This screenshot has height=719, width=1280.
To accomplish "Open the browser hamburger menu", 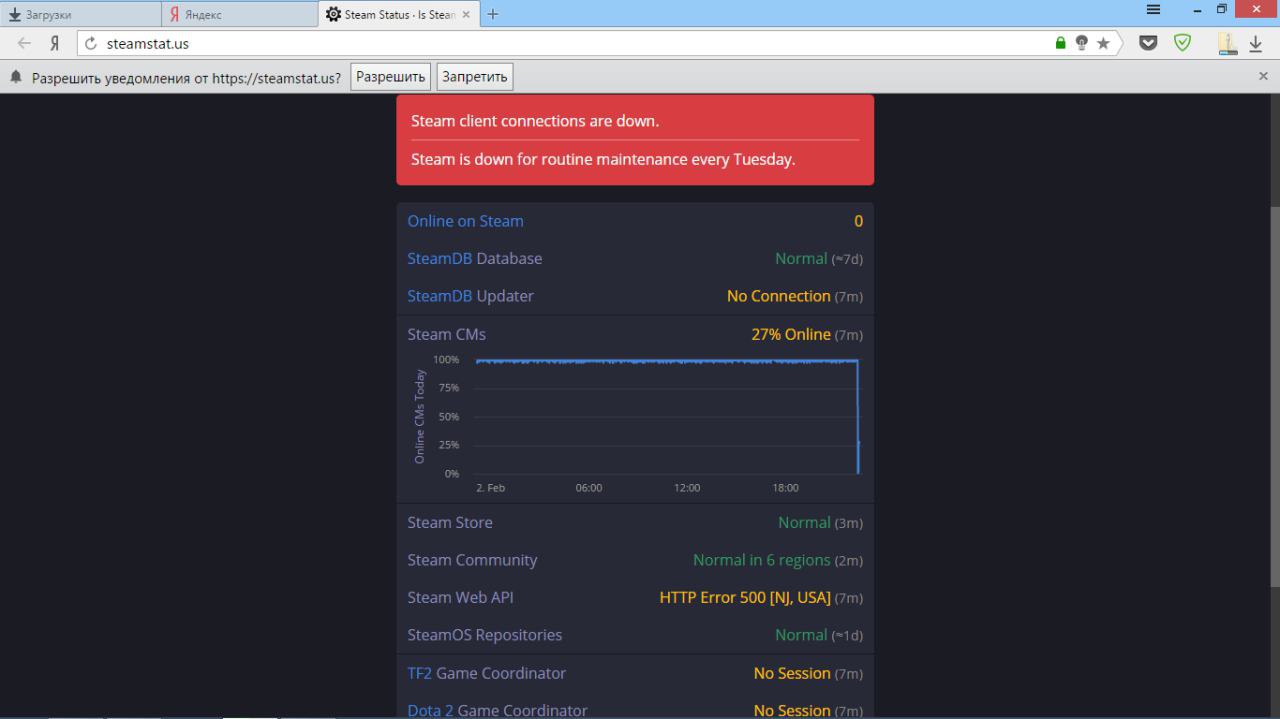I will (x=1153, y=9).
